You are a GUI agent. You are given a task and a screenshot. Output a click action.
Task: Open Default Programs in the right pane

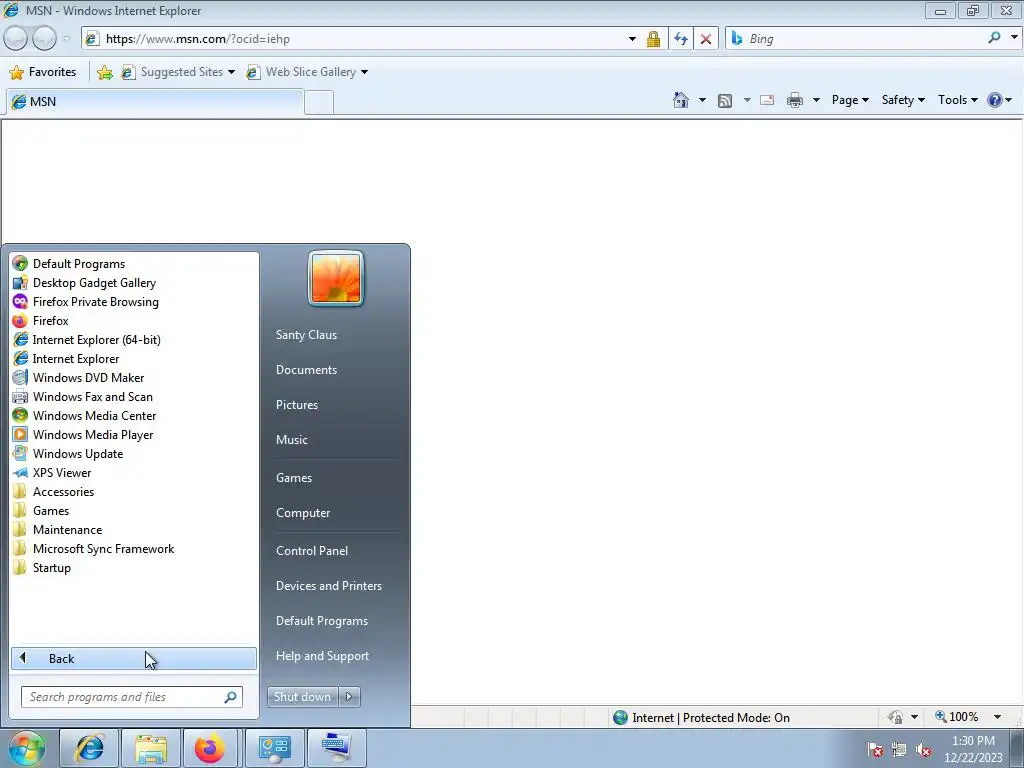click(321, 621)
